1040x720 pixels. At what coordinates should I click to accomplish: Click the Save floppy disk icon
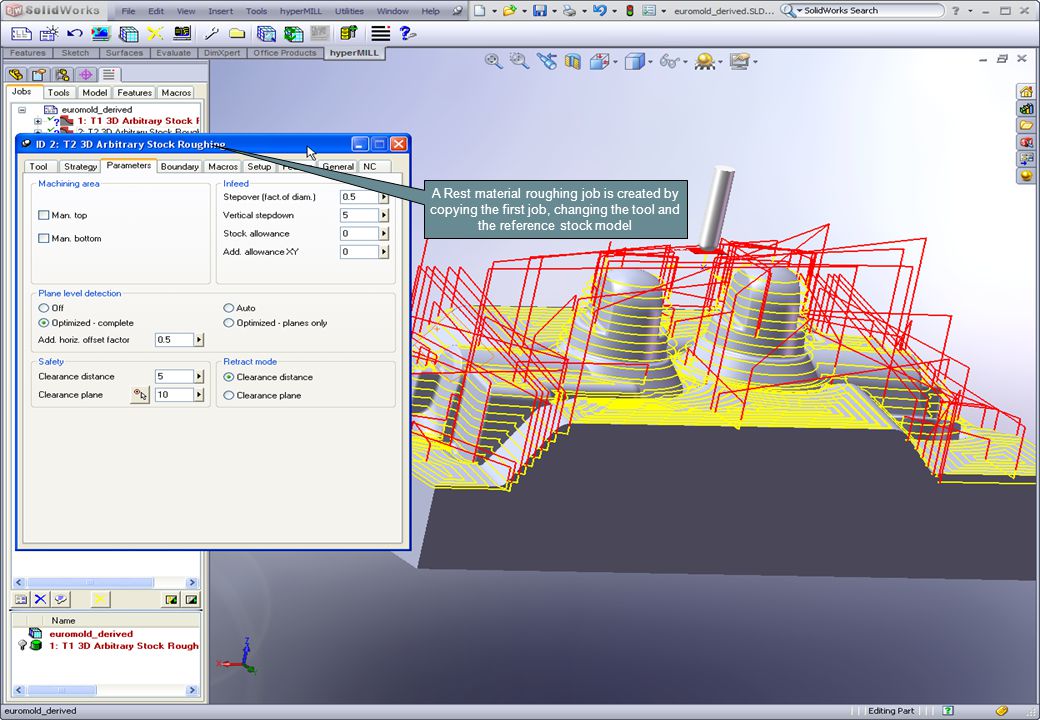pos(541,11)
